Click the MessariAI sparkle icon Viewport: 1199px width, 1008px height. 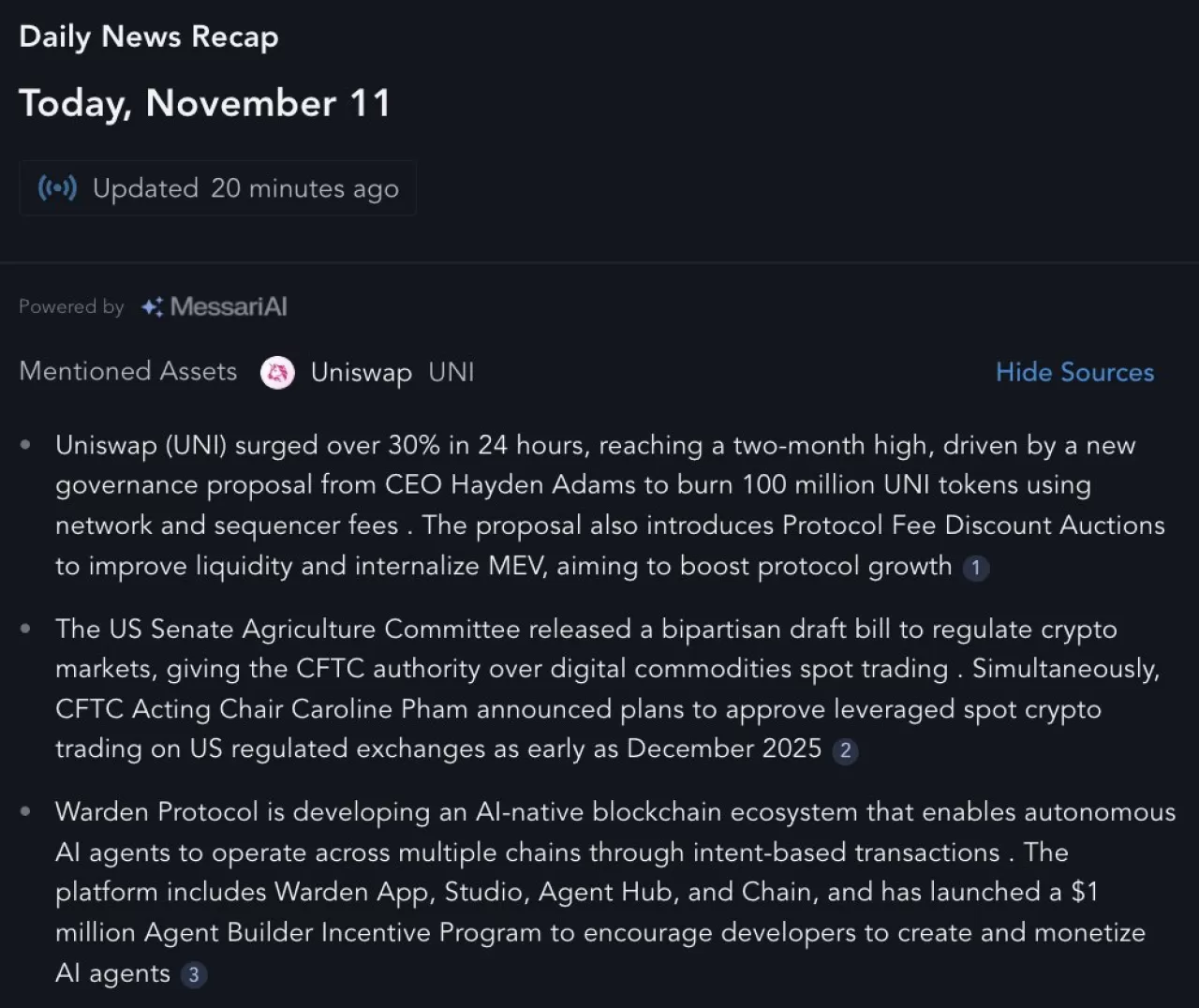(152, 306)
